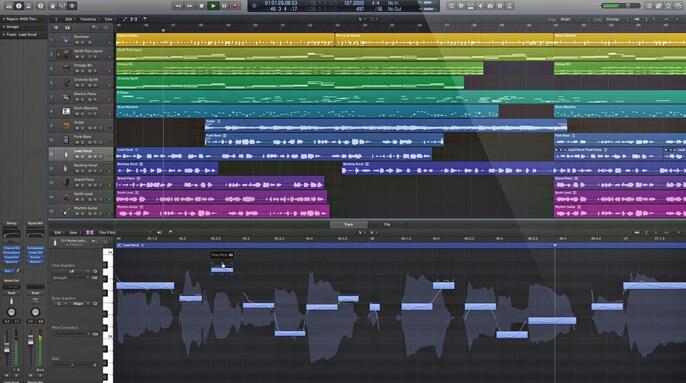Viewport: 686px width, 383px height.
Task: Click the Bus 1 send slot
Action: [8, 271]
